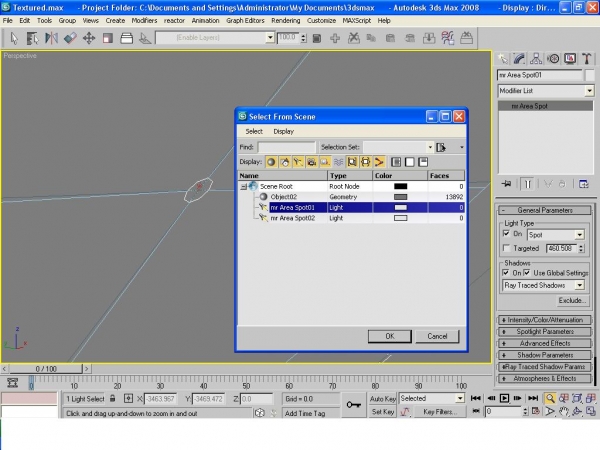This screenshot has width=600, height=450.
Task: Toggle Use Global Settings checkbox
Action: coord(527,273)
